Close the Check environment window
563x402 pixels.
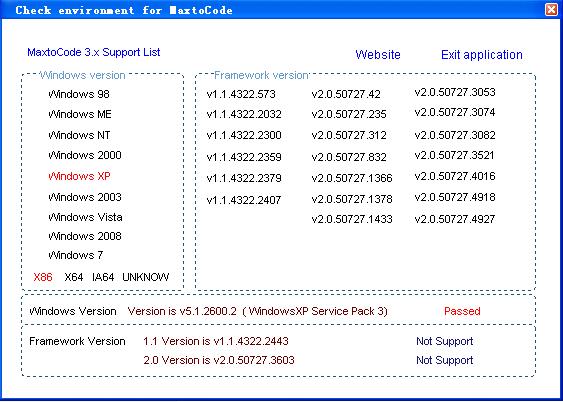click(x=551, y=9)
